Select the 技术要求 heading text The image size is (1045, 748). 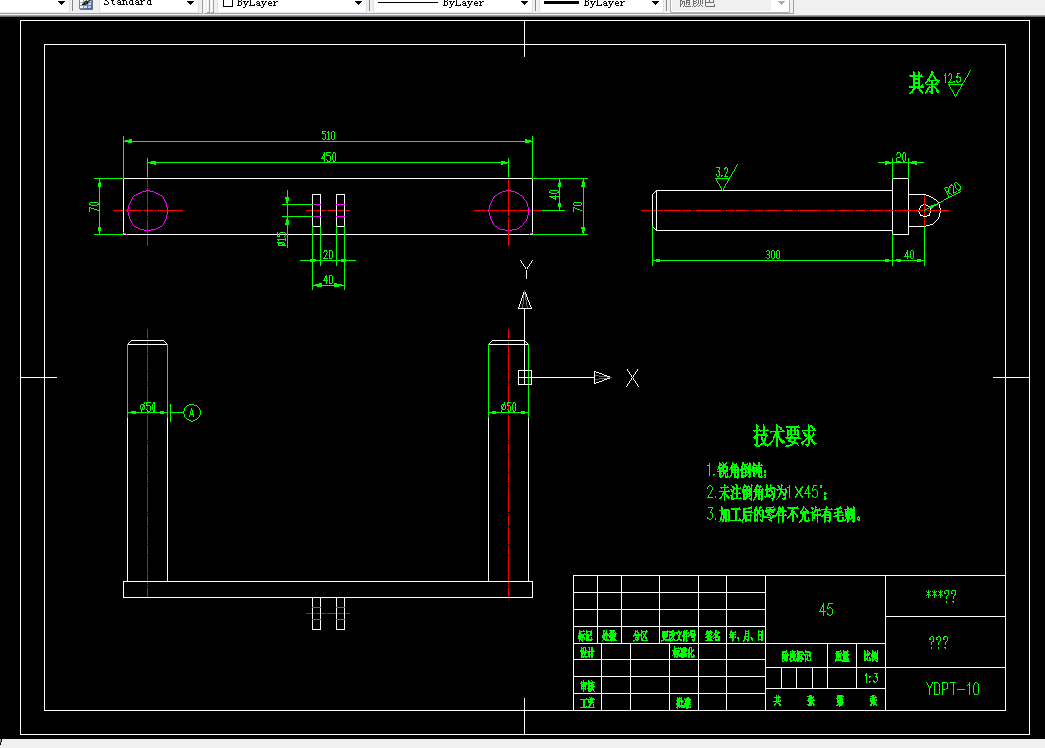pyautogui.click(x=784, y=436)
